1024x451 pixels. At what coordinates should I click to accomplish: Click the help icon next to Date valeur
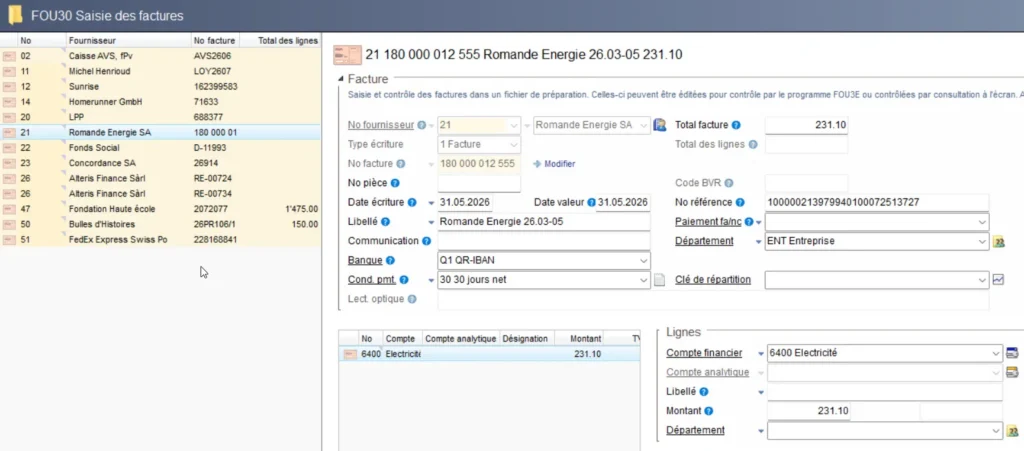591,202
